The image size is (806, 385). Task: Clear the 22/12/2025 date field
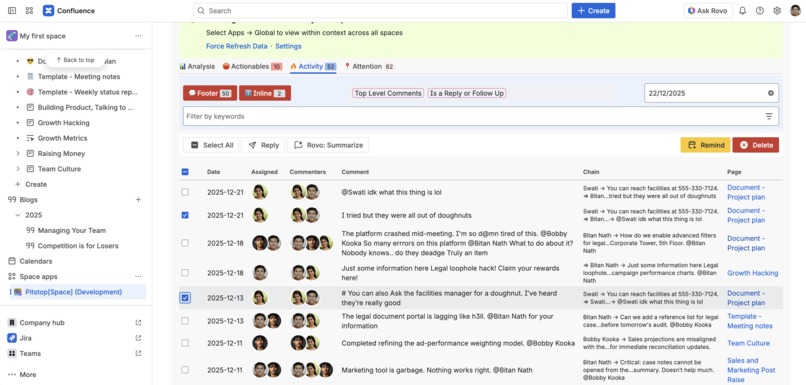pyautogui.click(x=771, y=93)
